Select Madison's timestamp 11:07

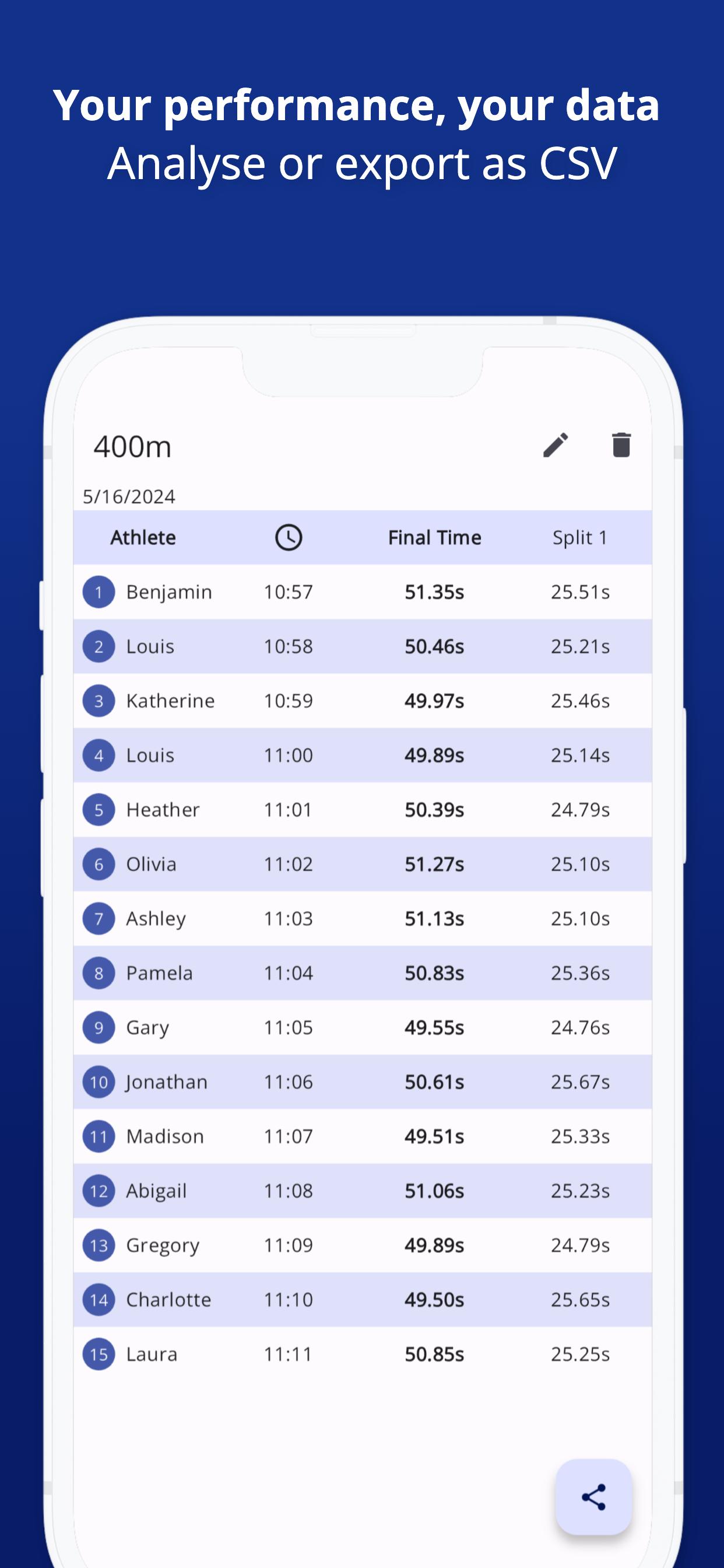tap(289, 1136)
